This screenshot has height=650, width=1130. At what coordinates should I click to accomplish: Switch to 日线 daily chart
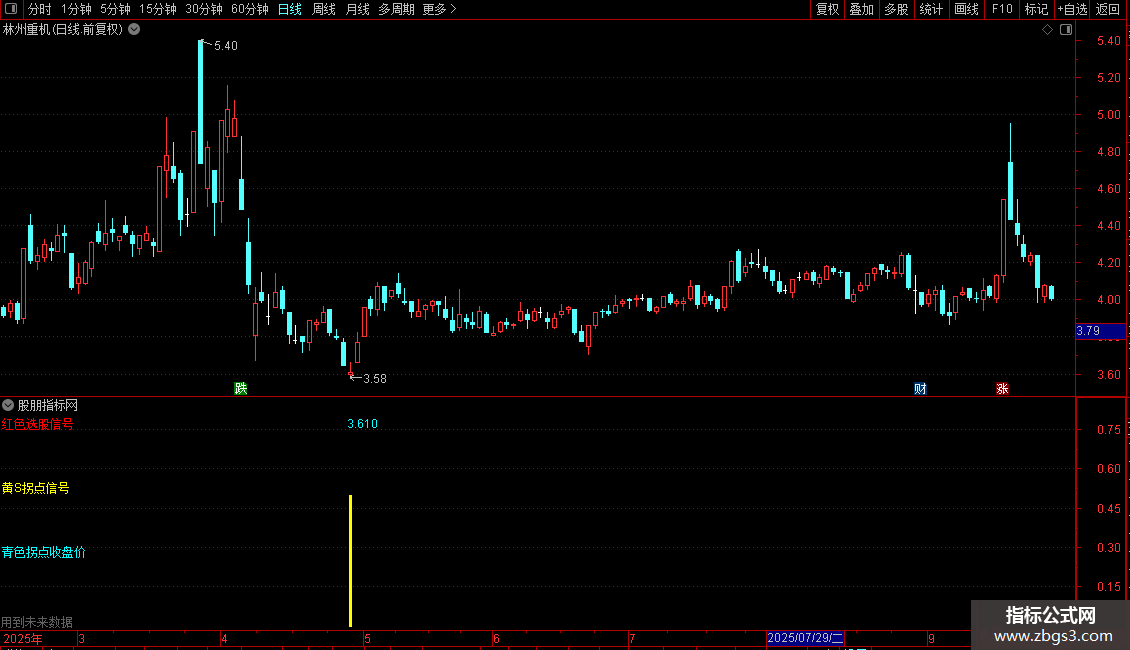(x=290, y=9)
